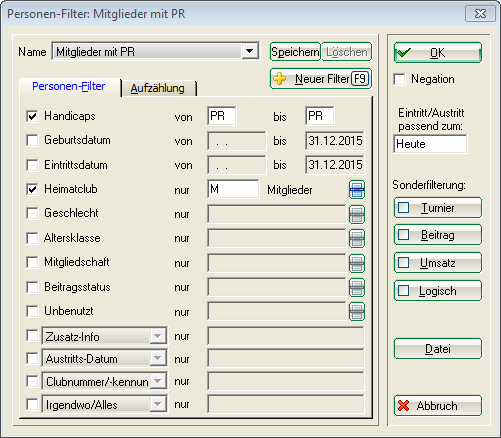Expand the Name filter dropdown
Screen dimensions: 501x438
(249, 51)
